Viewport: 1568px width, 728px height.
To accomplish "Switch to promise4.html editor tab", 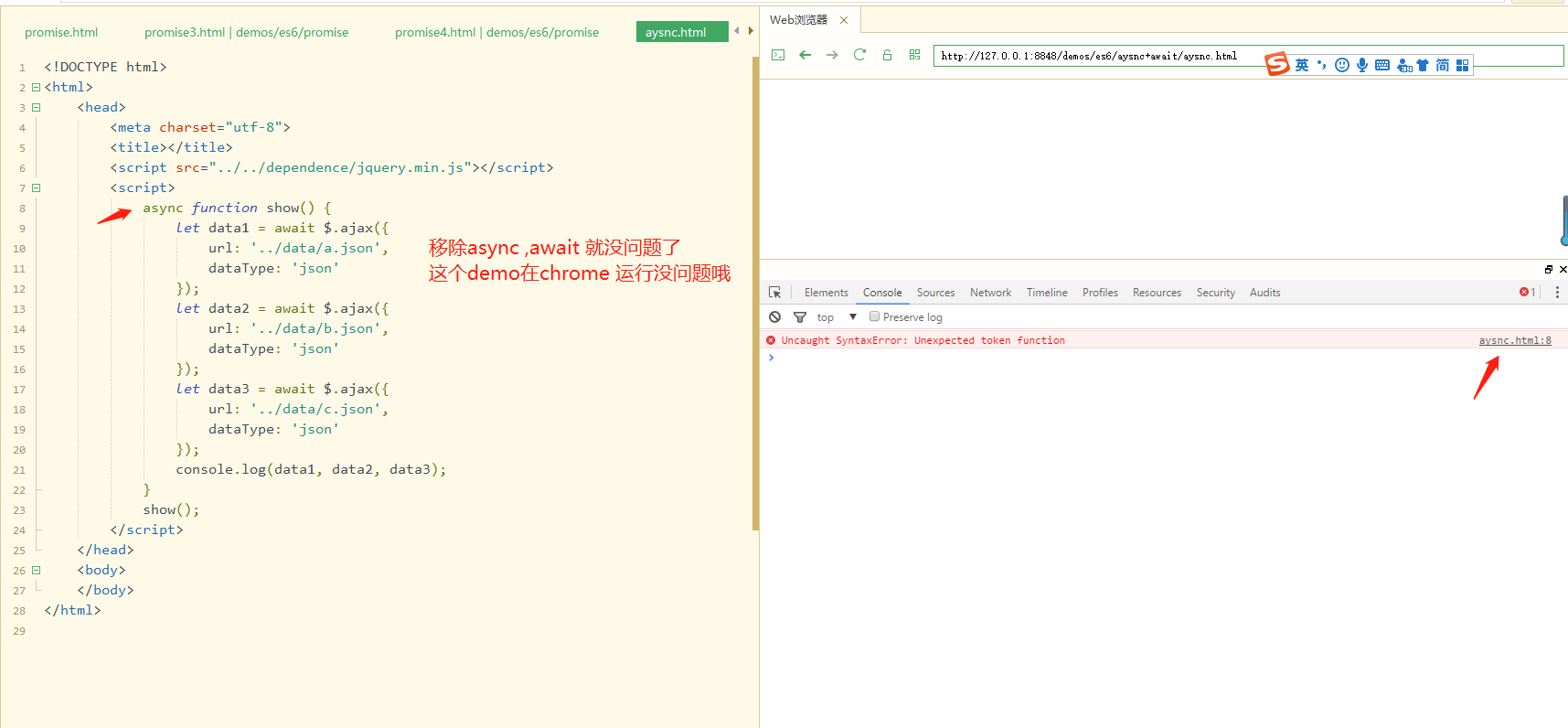I will coord(496,32).
